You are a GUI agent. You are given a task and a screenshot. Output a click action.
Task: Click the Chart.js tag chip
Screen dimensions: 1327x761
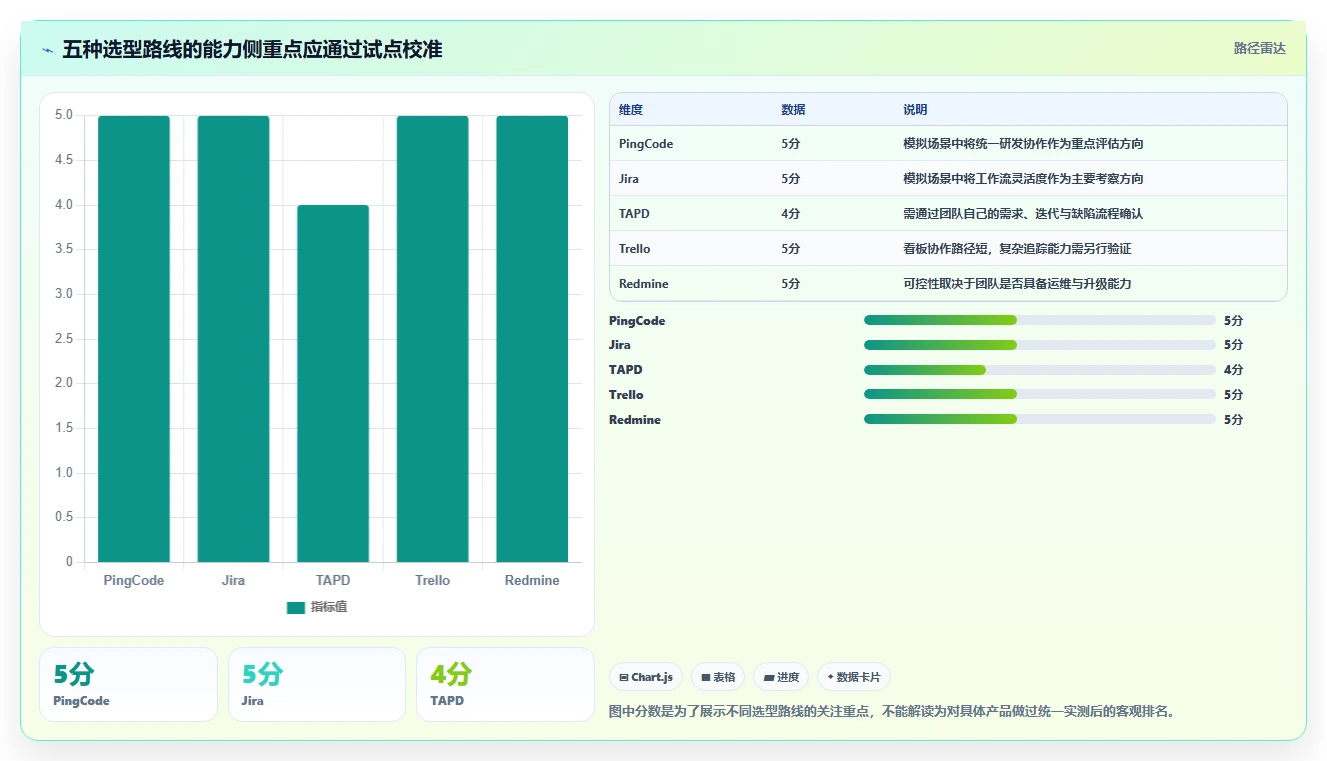click(x=646, y=677)
